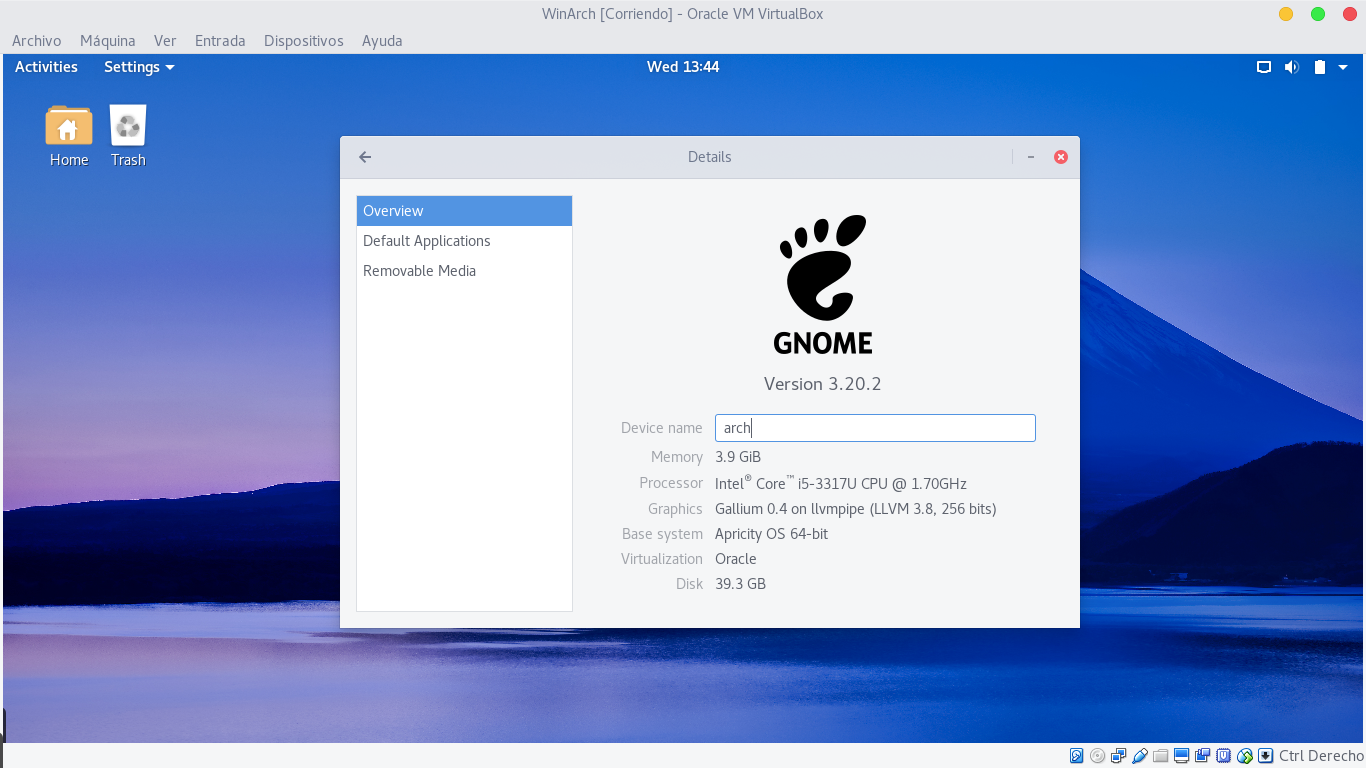Click the Virtualization value Oracle
The width and height of the screenshot is (1366, 768).
[736, 559]
